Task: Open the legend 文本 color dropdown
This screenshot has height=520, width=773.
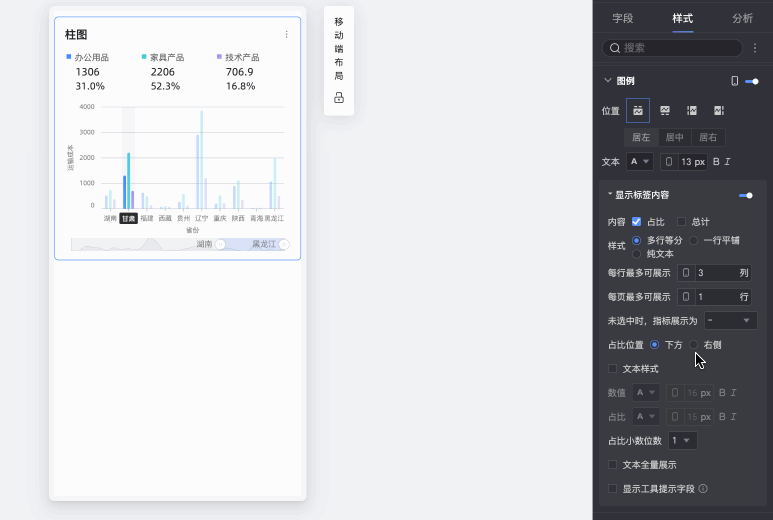Action: pos(640,162)
